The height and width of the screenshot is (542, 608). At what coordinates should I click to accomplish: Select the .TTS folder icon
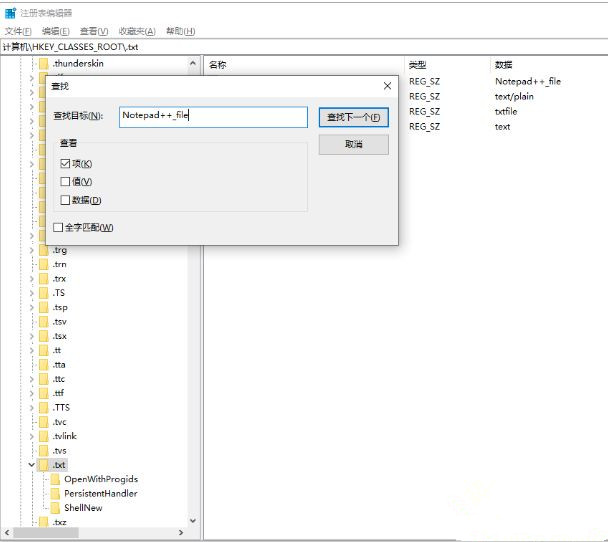click(44, 407)
